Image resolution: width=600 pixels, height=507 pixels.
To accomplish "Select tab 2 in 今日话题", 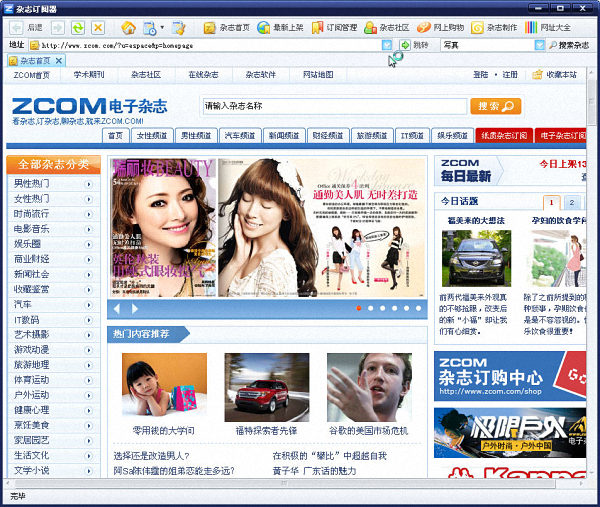I will coord(571,202).
